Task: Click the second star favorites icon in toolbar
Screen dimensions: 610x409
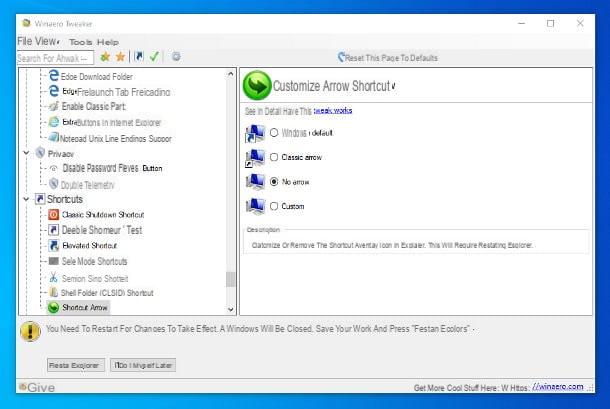Action: [121, 57]
